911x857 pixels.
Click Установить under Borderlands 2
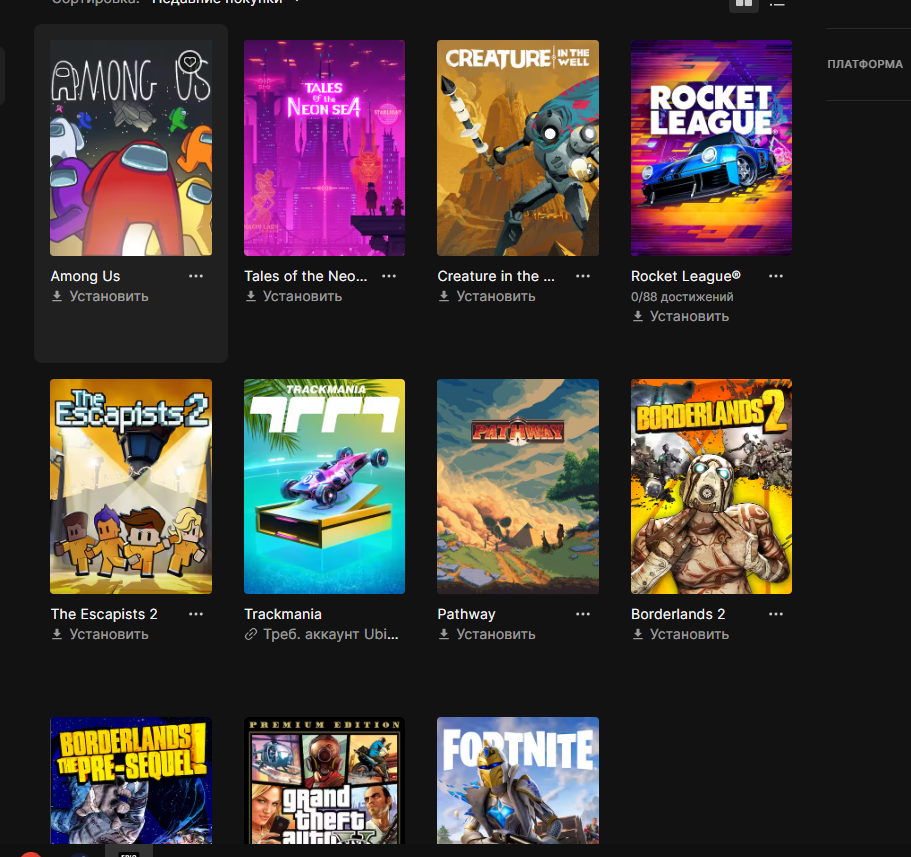click(680, 634)
